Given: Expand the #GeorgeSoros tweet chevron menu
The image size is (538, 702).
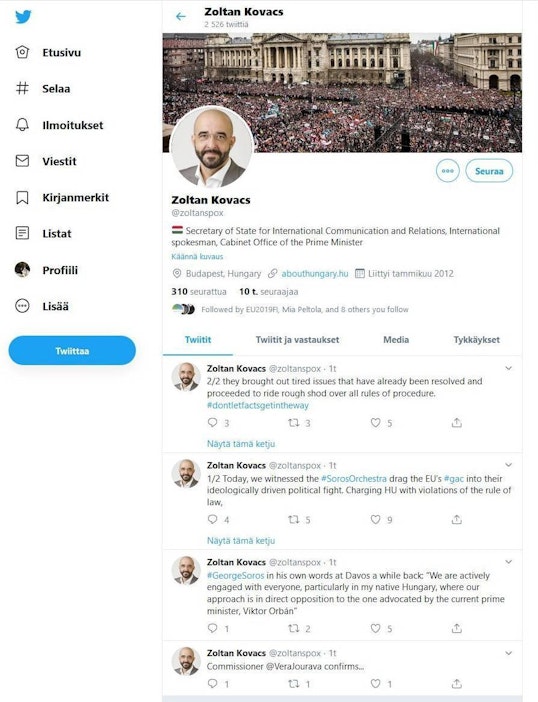Looking at the screenshot, I should pyautogui.click(x=508, y=561).
